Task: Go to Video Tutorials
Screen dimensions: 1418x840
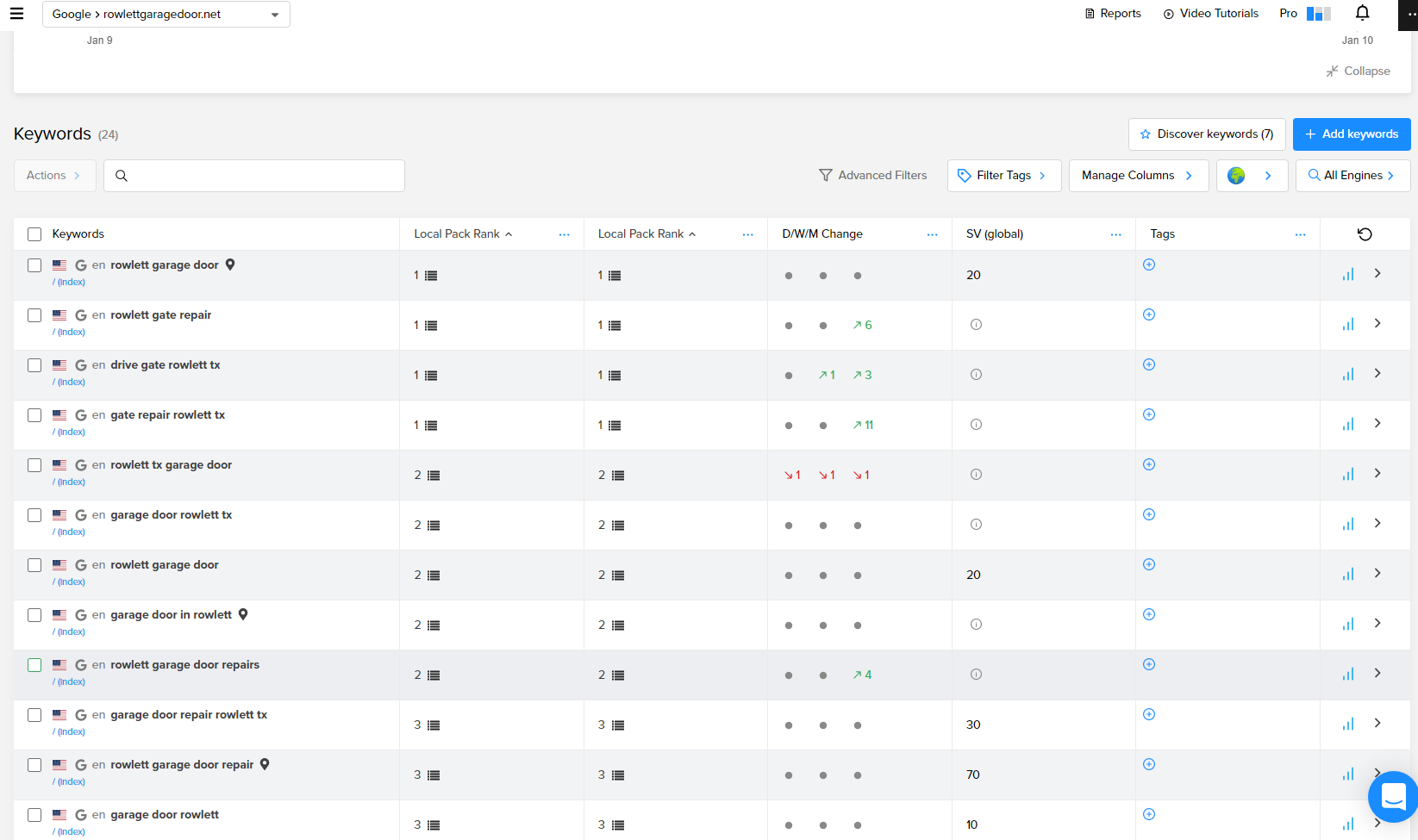Action: tap(1210, 14)
